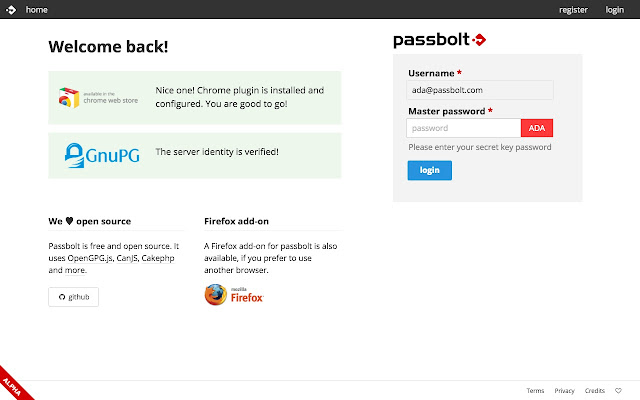Image resolution: width=640 pixels, height=400 pixels.
Task: Open the Privacy footer link
Action: (x=565, y=390)
